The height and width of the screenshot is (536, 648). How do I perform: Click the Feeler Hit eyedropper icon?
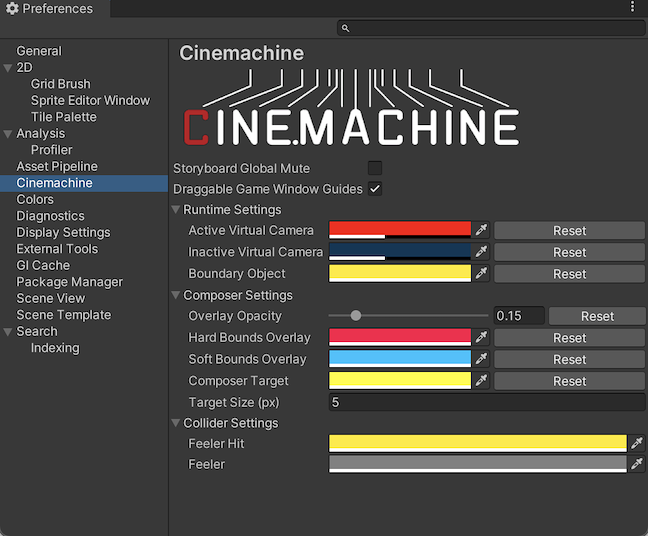(637, 443)
